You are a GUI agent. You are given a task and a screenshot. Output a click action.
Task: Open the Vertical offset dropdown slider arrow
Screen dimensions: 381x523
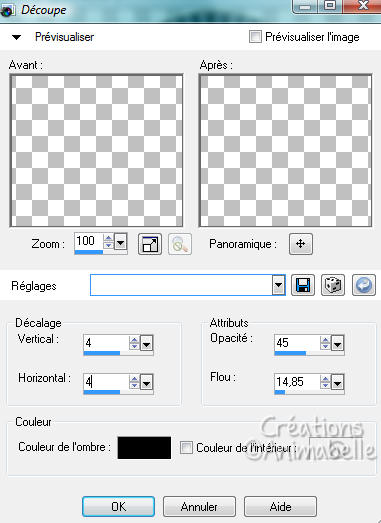146,343
